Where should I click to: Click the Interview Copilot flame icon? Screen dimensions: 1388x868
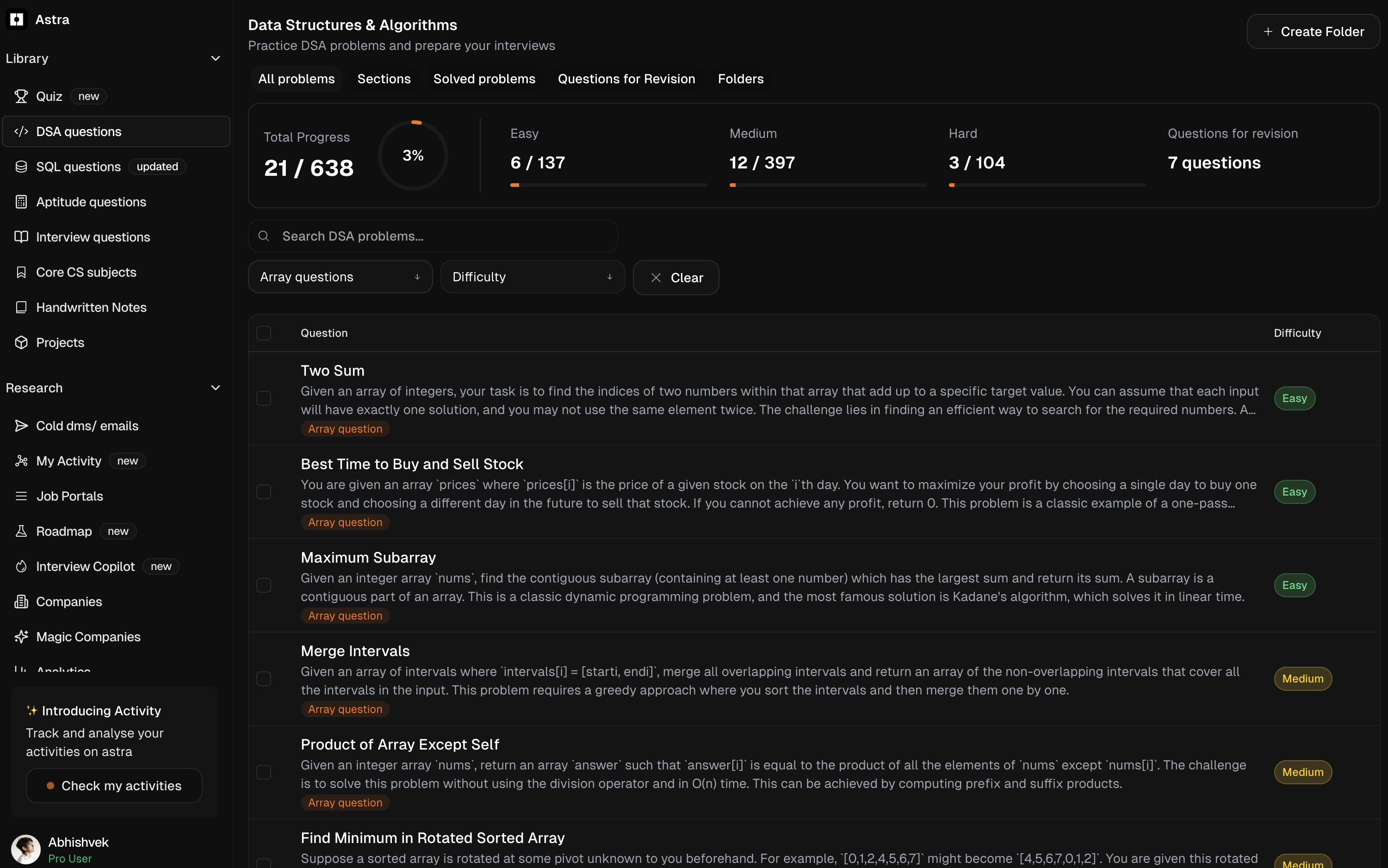21,567
